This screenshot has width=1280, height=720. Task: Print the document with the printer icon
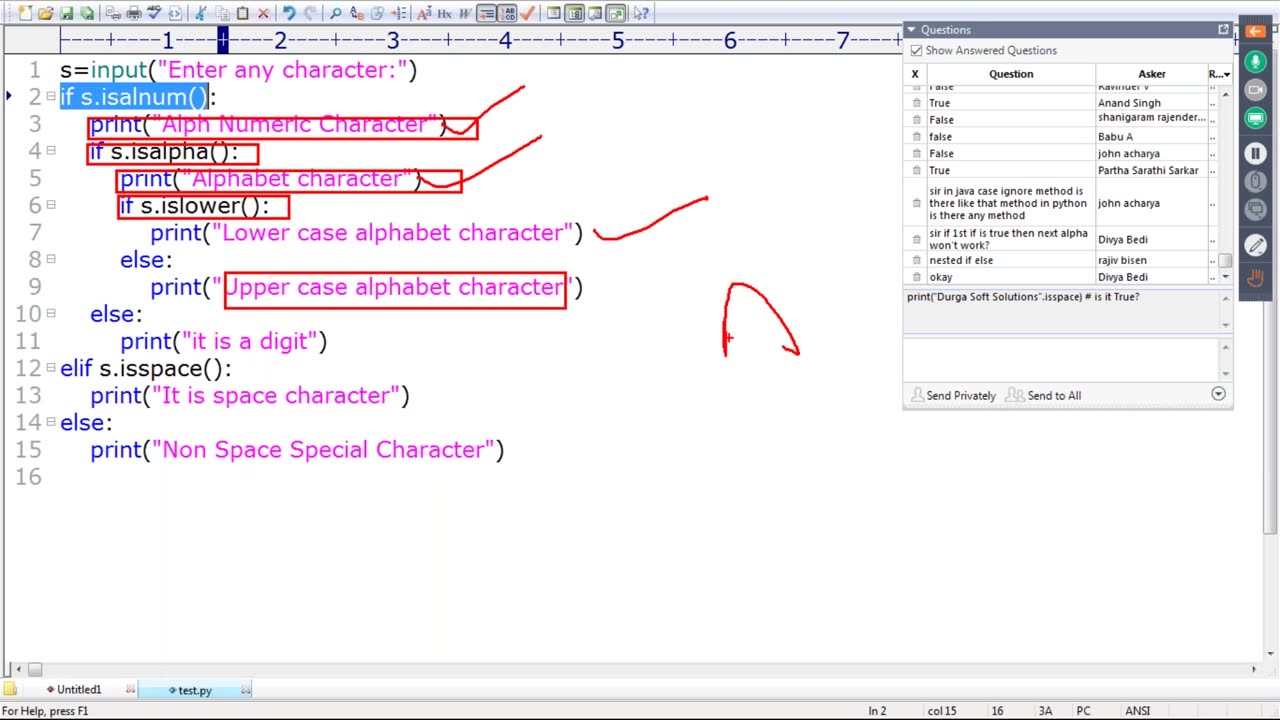134,13
